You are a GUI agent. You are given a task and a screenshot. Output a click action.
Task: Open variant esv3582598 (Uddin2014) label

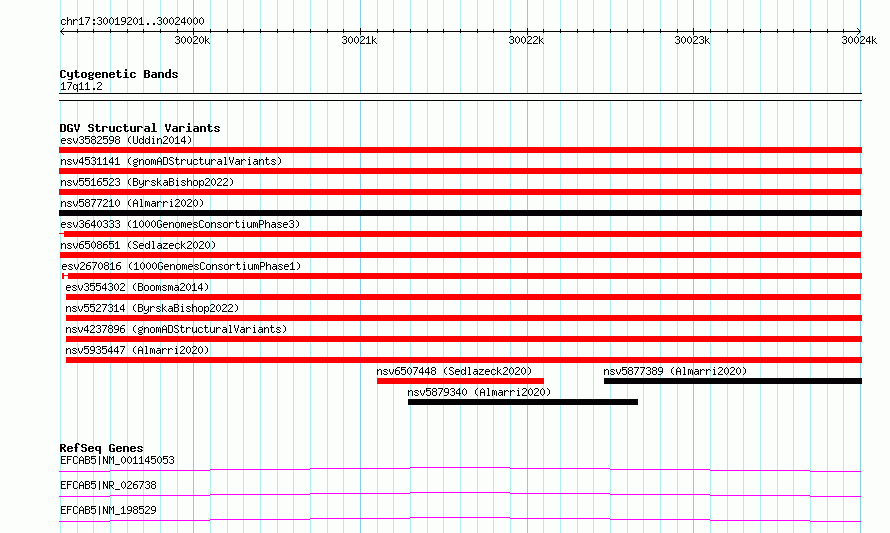click(126, 140)
